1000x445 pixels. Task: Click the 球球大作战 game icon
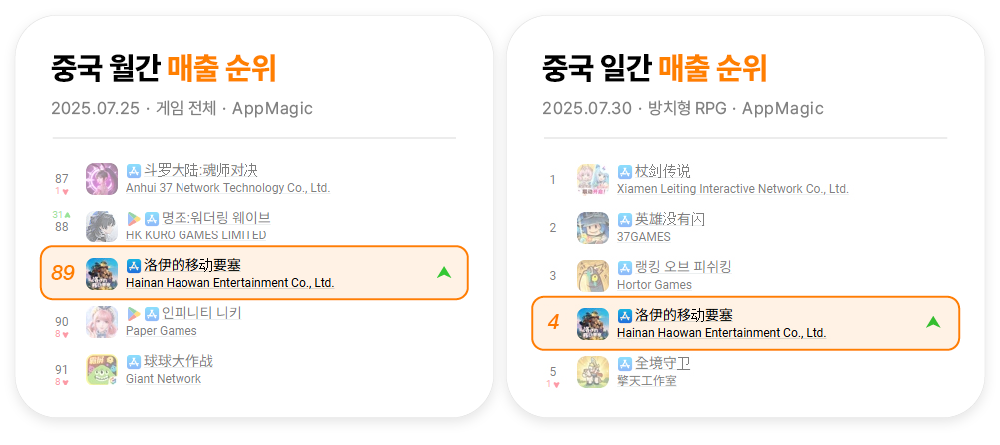tap(102, 370)
